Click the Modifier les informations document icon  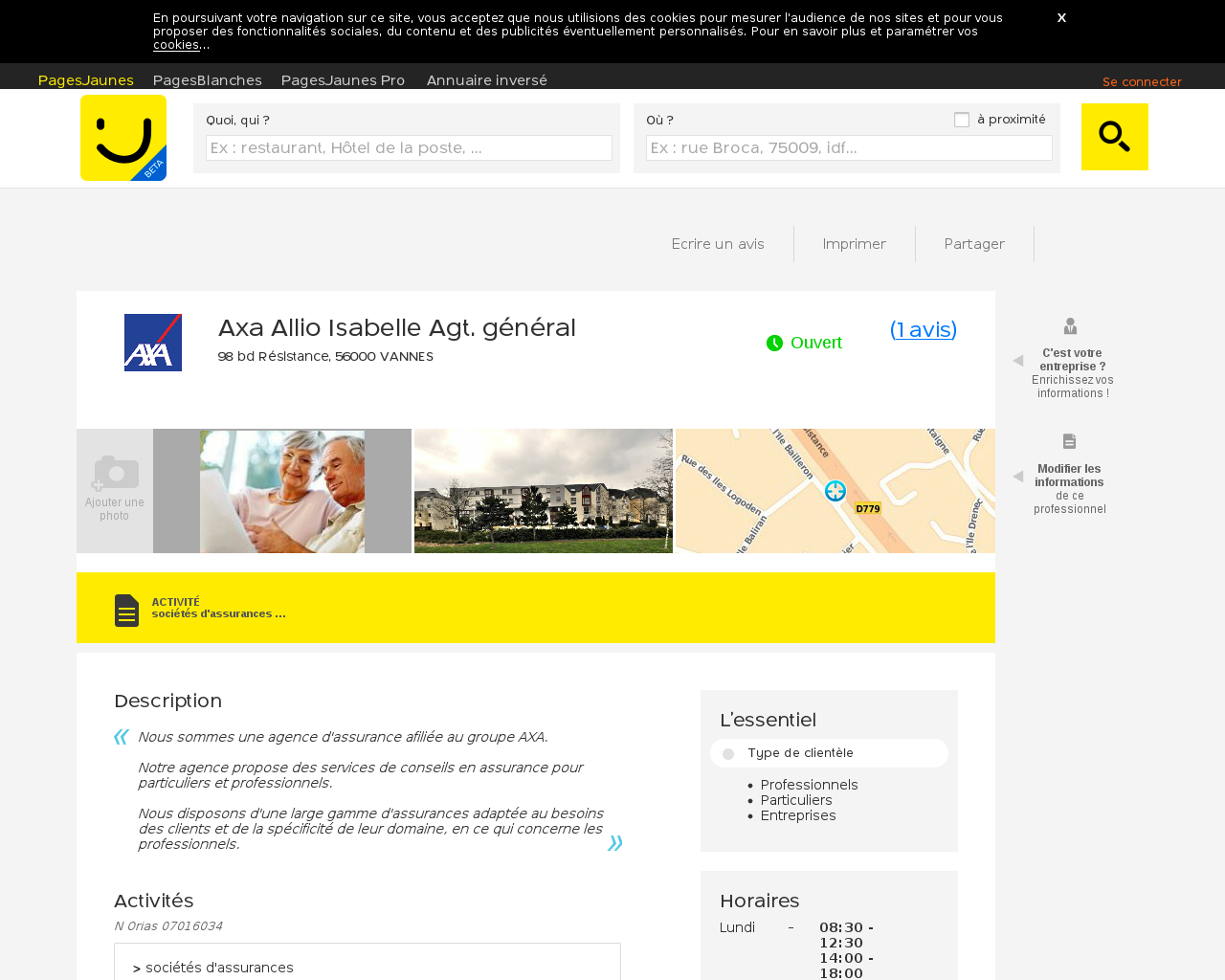pyautogui.click(x=1069, y=441)
